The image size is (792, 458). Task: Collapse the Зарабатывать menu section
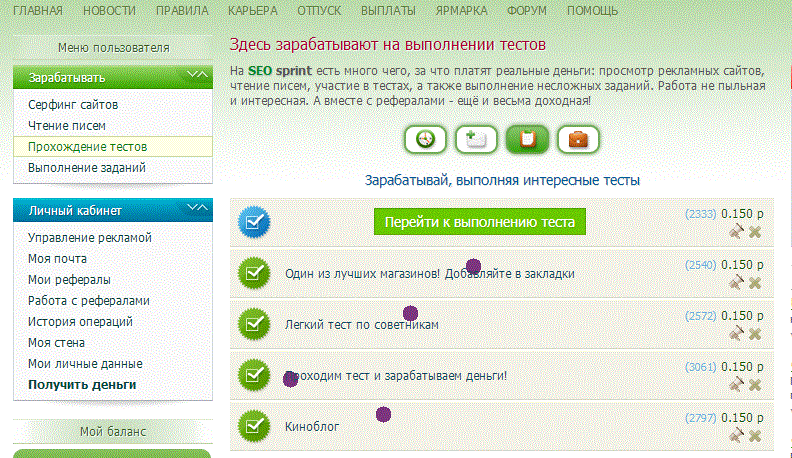pyautogui.click(x=197, y=75)
